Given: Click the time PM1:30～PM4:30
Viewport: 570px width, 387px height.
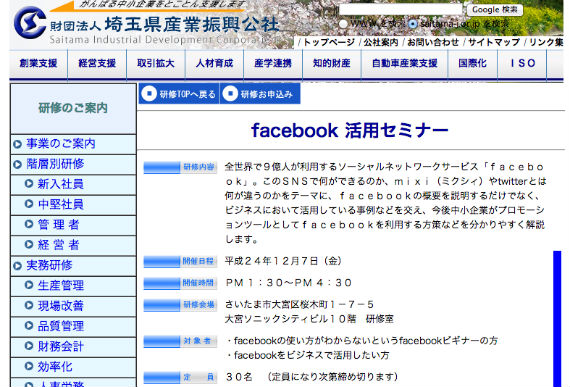Looking at the screenshot, I should click(289, 283).
